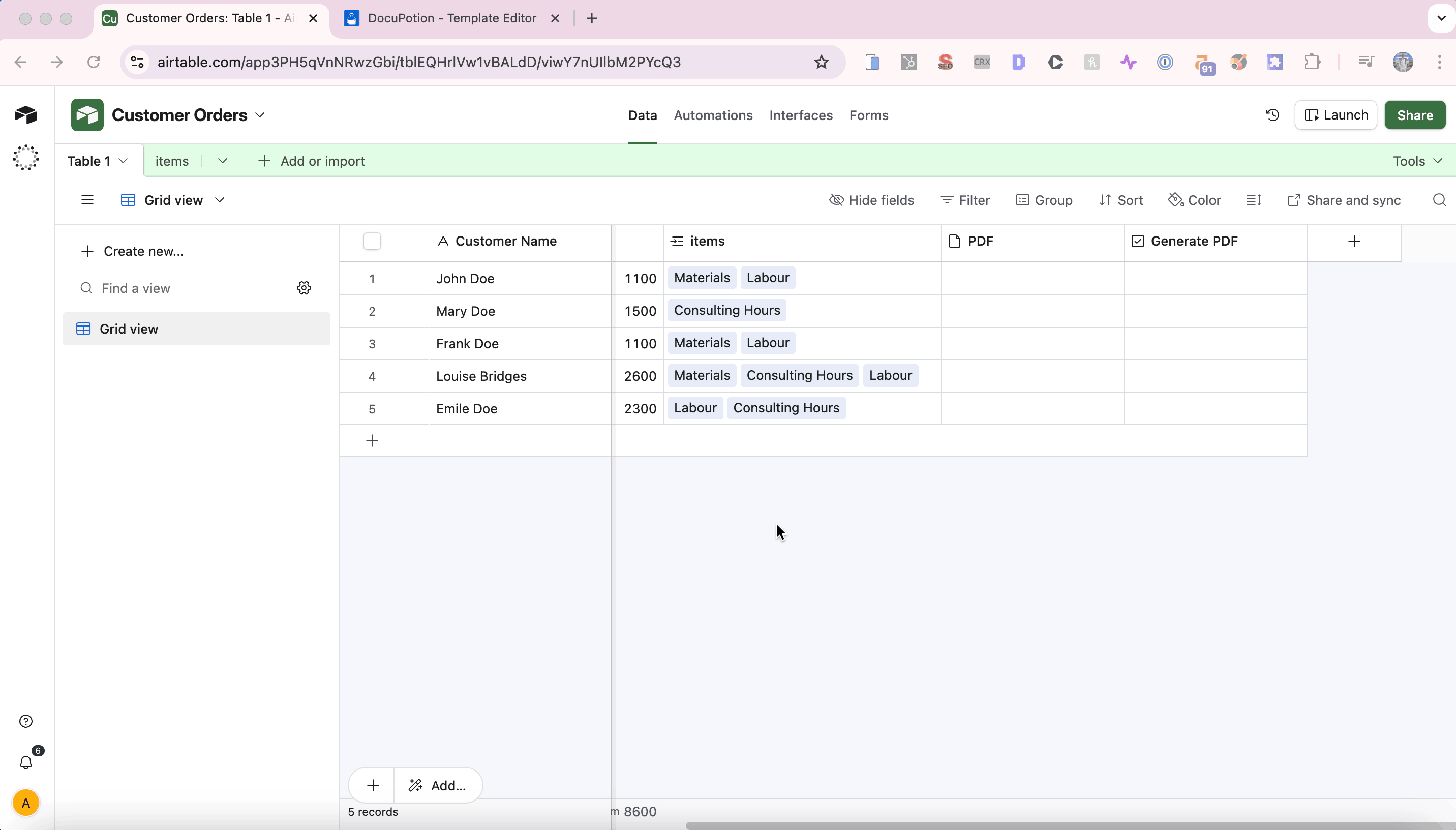The image size is (1456, 830).
Task: Open the help question mark icon
Action: [25, 721]
